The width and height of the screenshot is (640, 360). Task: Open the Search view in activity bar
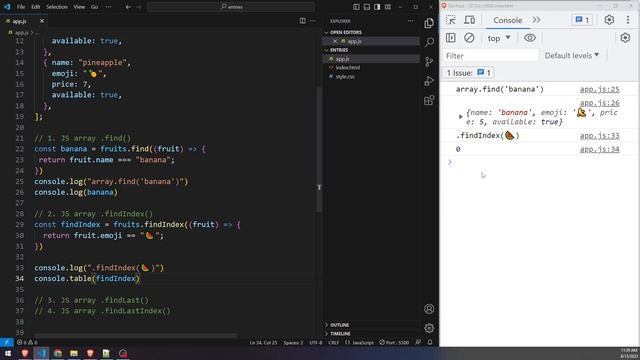(429, 42)
